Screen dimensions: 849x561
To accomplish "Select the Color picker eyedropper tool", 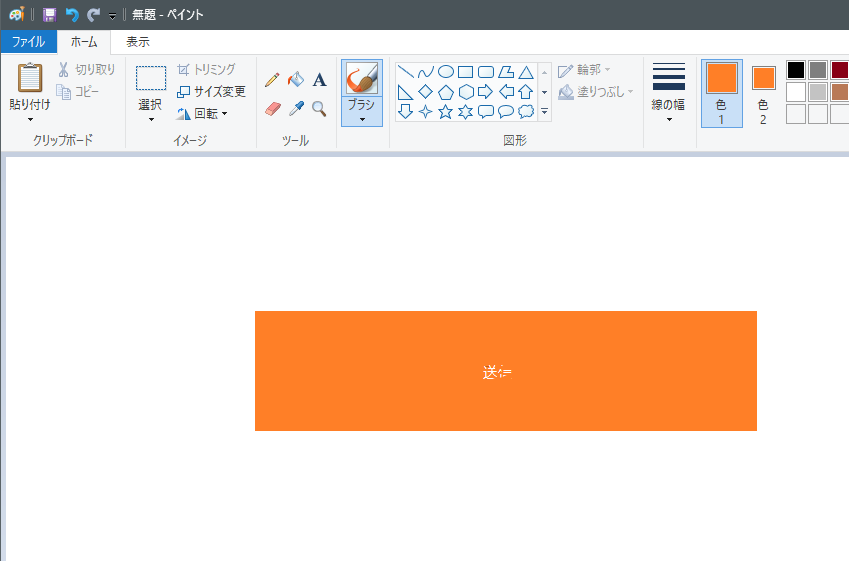I will [x=296, y=109].
